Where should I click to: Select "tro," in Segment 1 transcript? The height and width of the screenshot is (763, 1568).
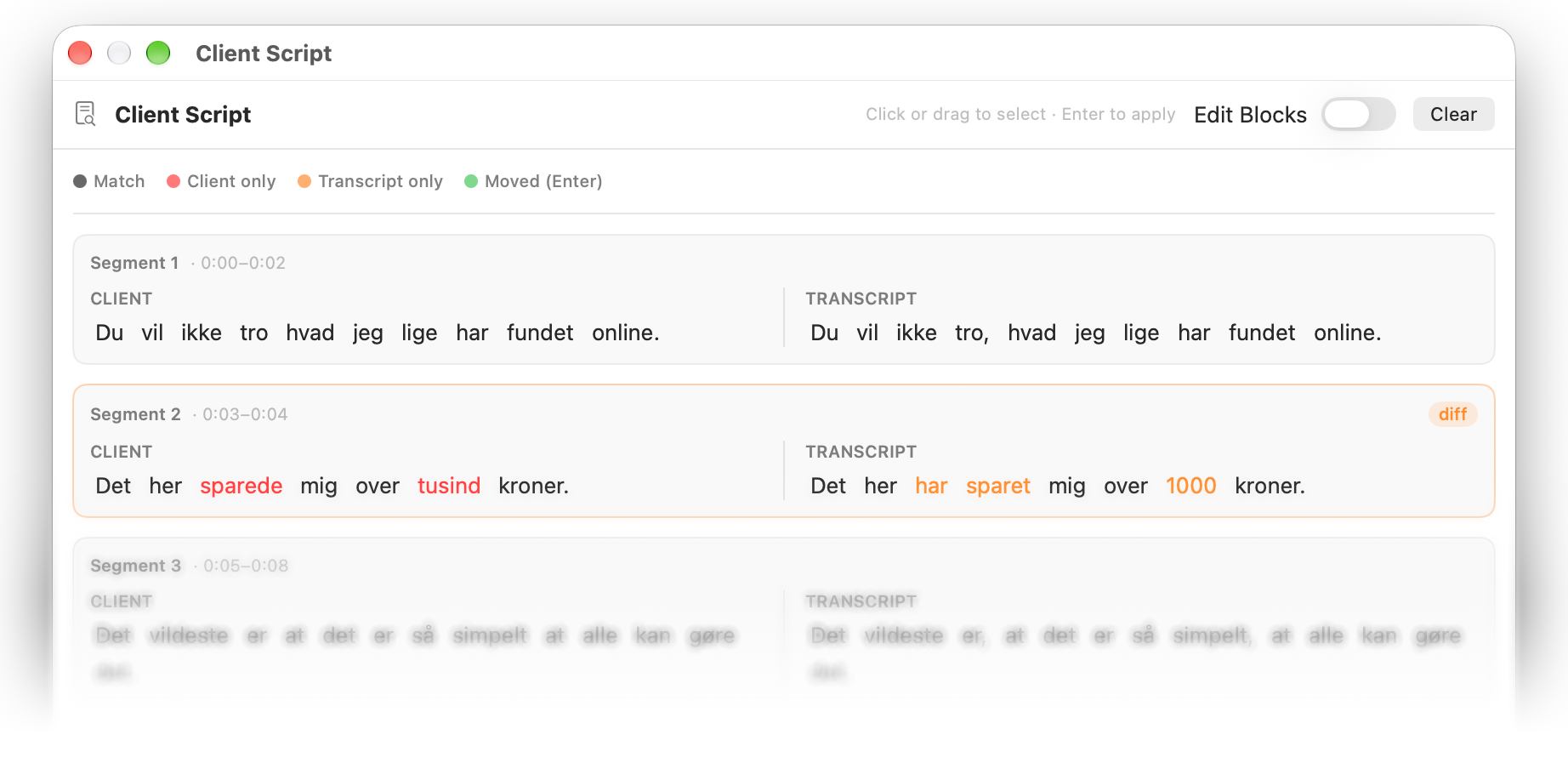[972, 333]
